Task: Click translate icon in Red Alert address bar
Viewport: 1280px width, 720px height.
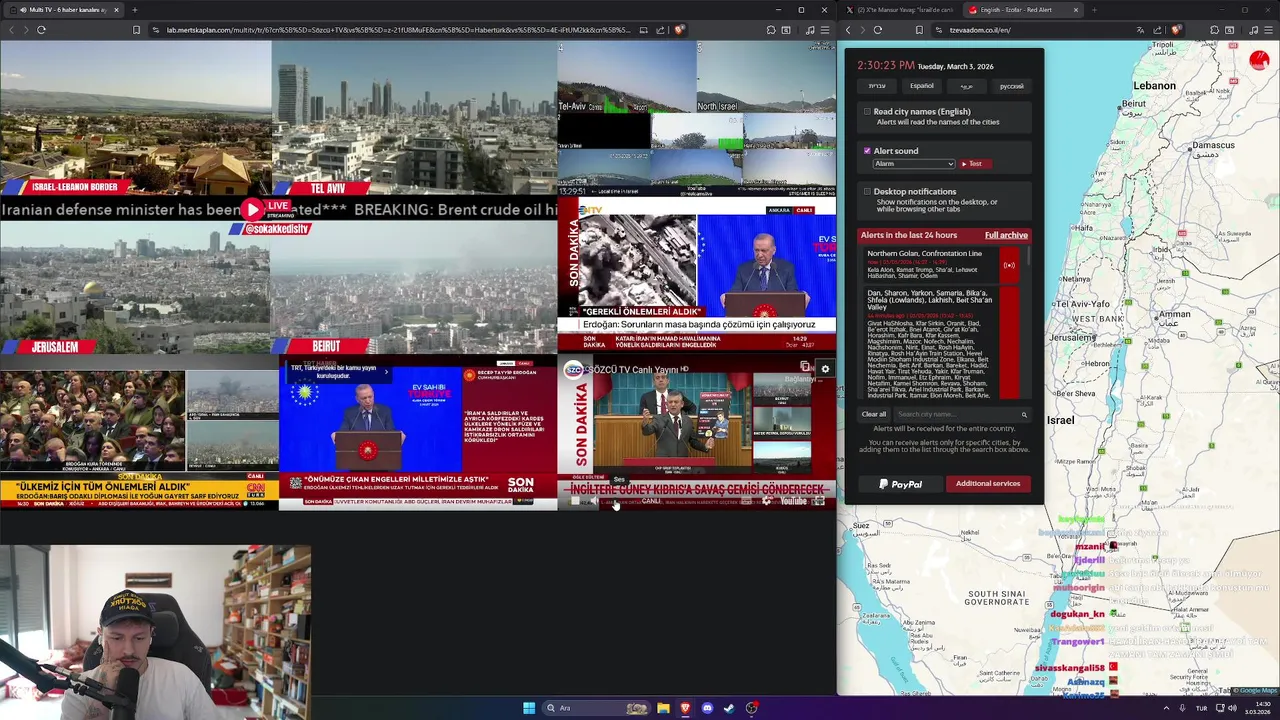Action: (1142, 30)
